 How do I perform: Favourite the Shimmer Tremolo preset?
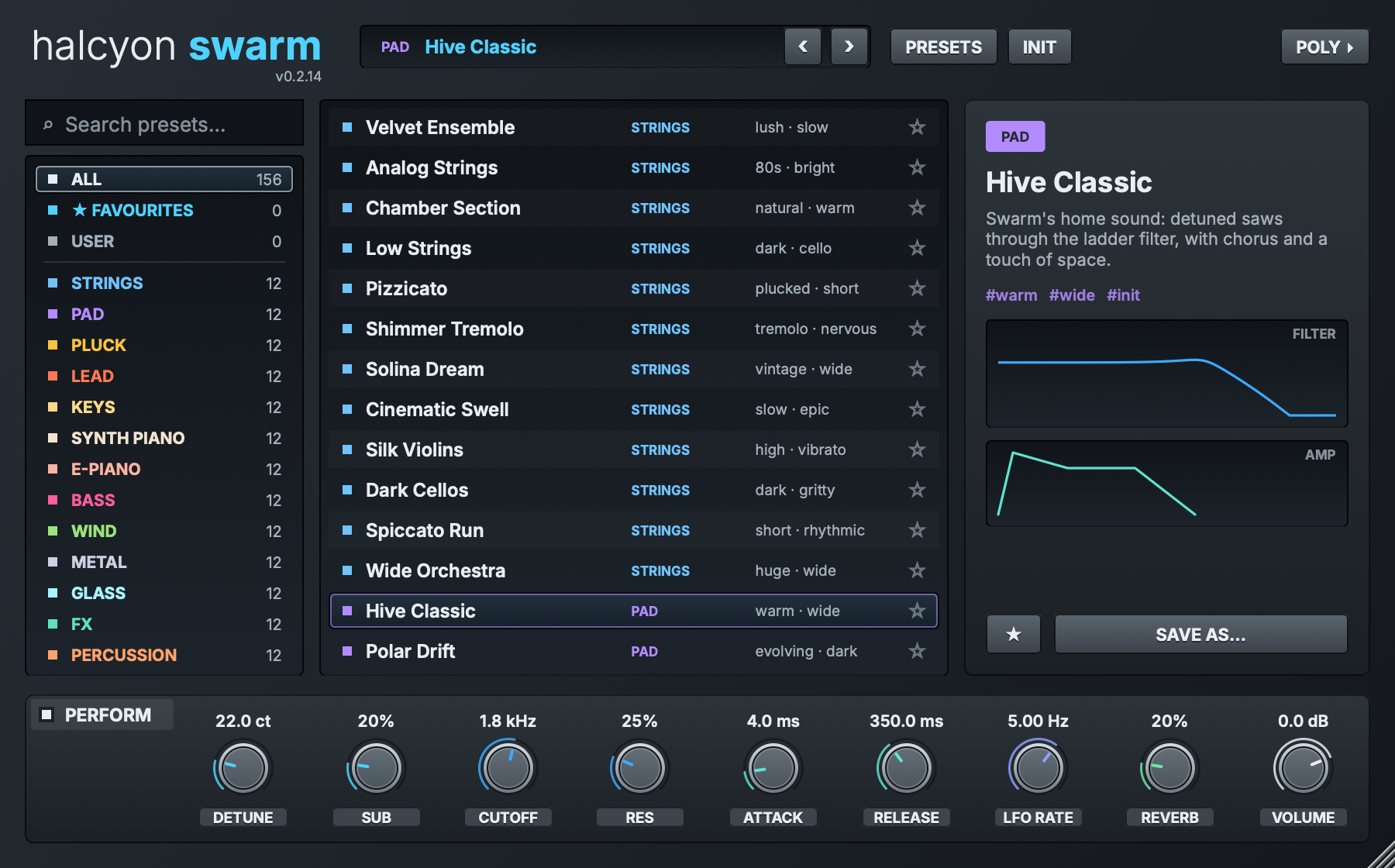coord(917,329)
